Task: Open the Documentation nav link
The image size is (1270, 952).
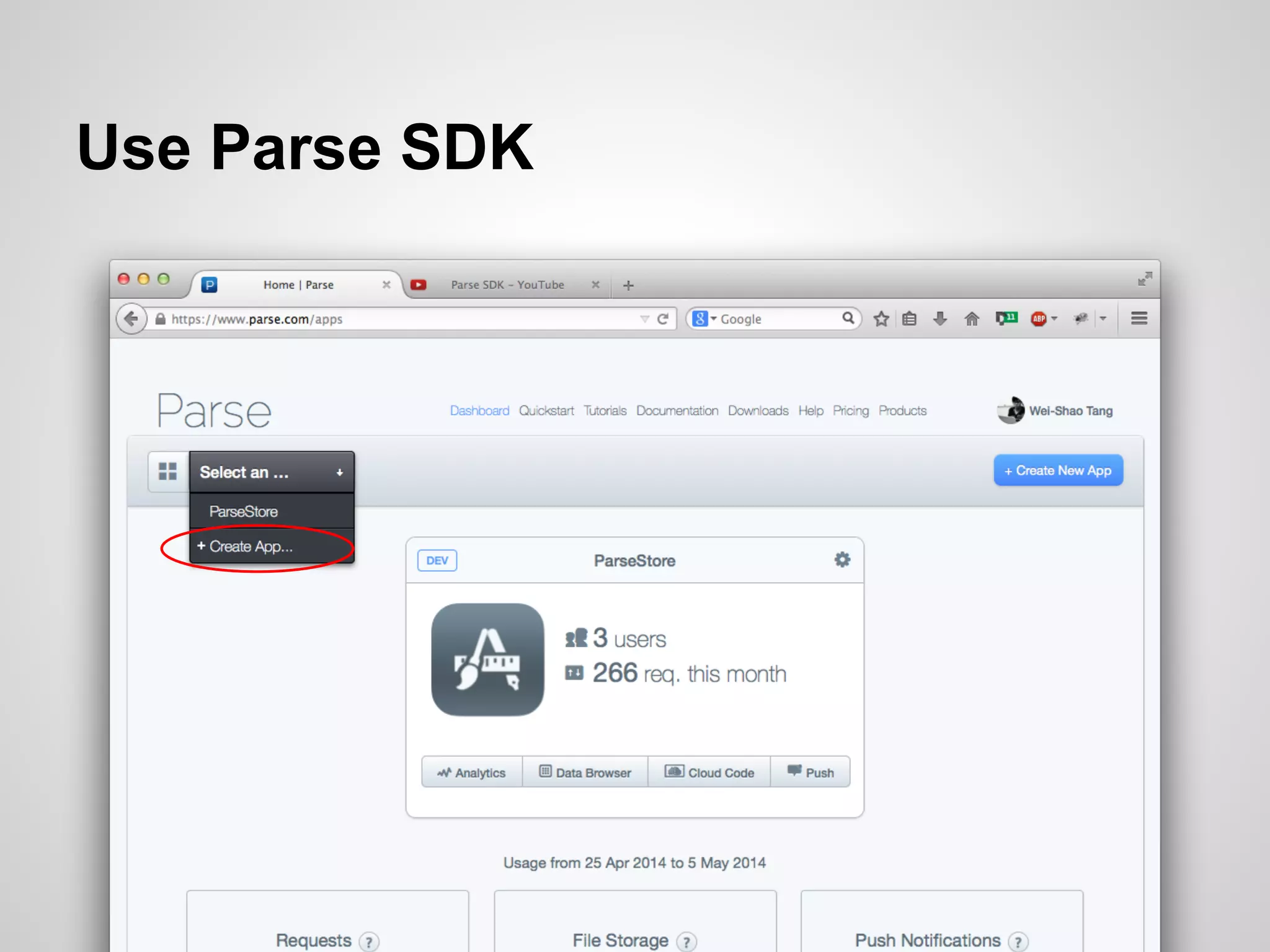Action: (677, 411)
